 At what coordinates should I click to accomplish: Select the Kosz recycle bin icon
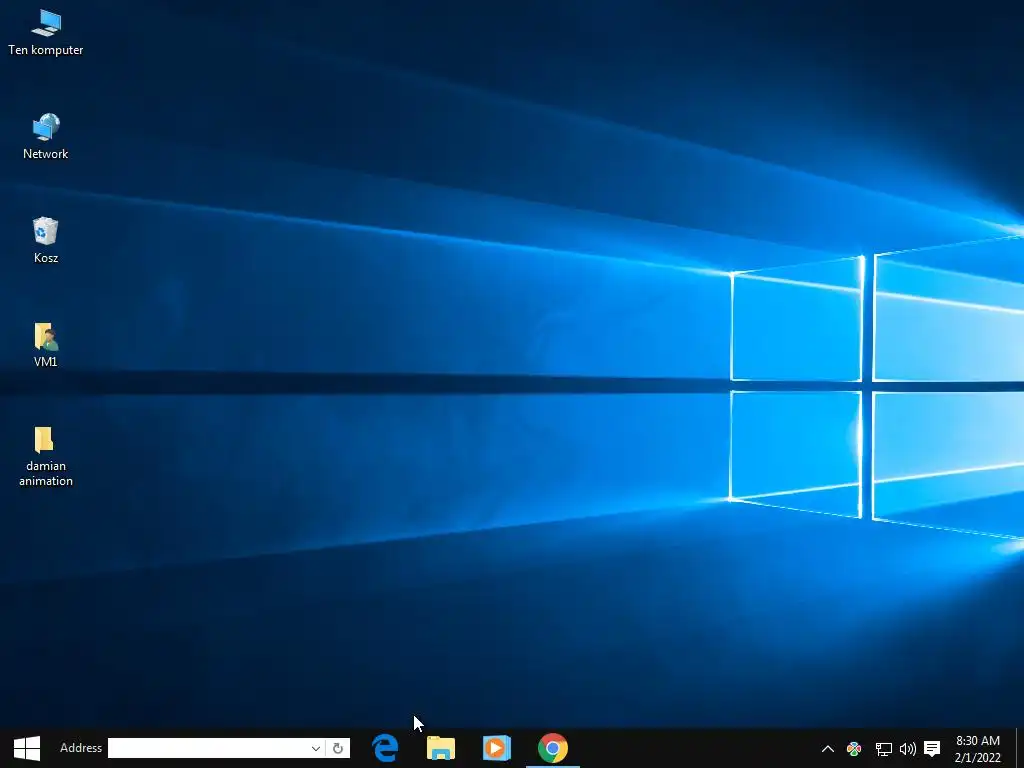pyautogui.click(x=46, y=240)
